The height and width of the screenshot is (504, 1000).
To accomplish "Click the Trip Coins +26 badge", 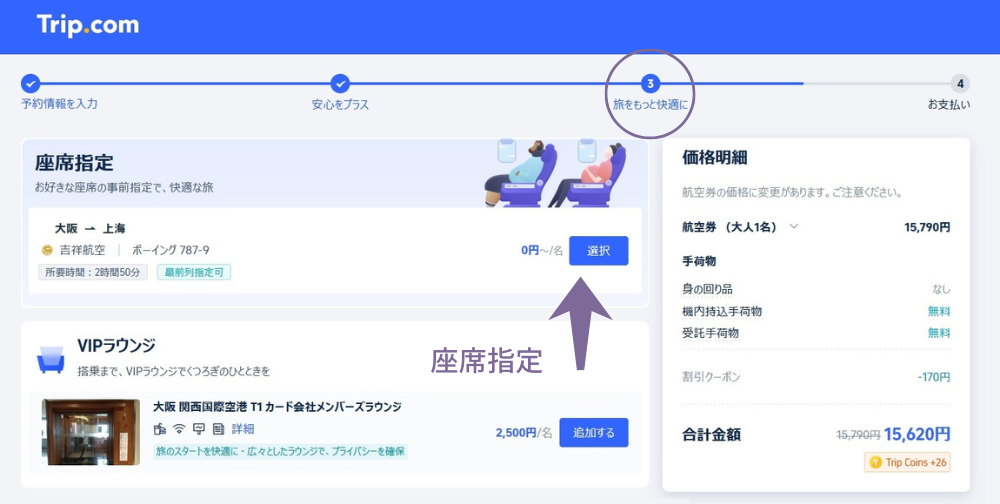I will coord(908,462).
